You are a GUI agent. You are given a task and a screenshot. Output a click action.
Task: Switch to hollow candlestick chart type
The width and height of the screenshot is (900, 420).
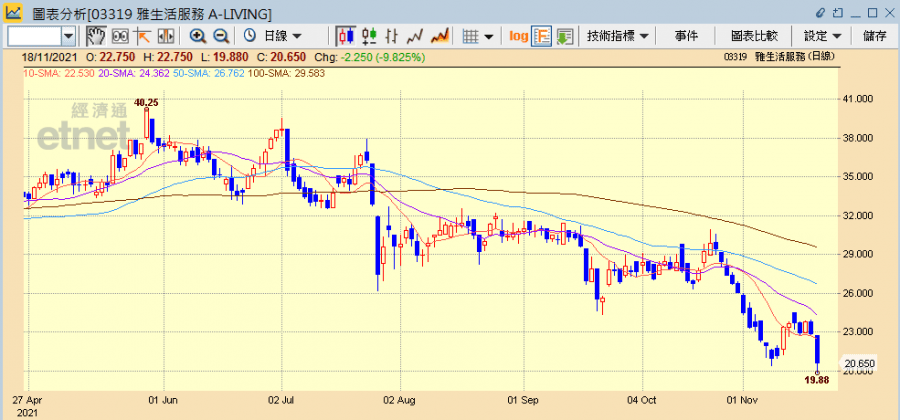pyautogui.click(x=366, y=36)
